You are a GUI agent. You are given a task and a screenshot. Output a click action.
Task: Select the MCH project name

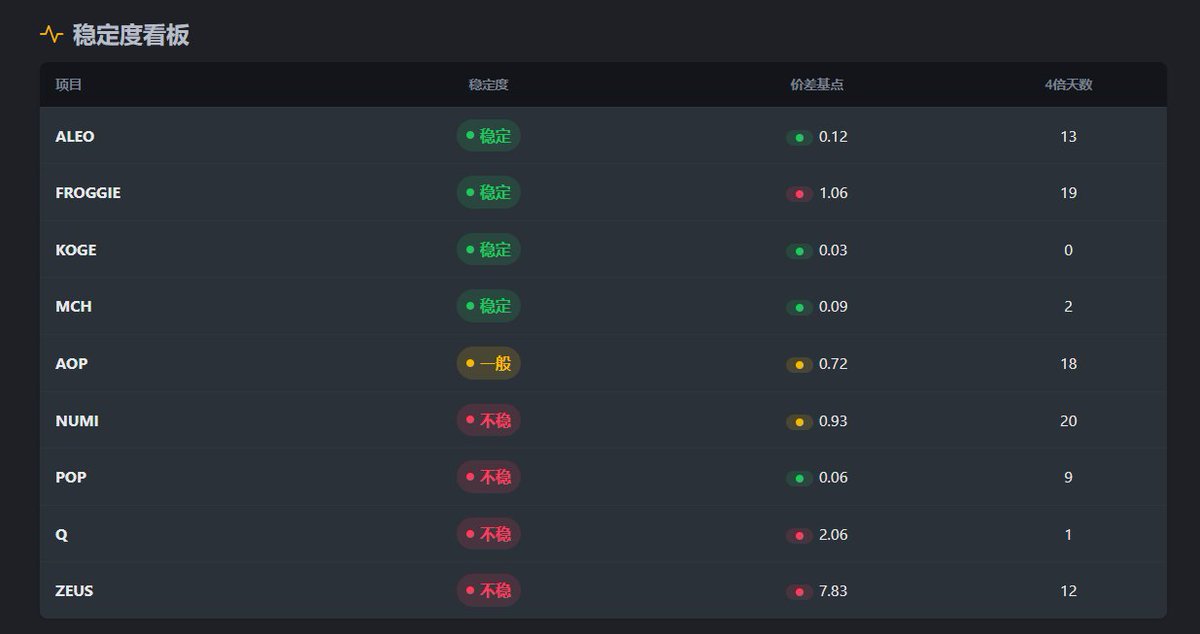point(73,307)
